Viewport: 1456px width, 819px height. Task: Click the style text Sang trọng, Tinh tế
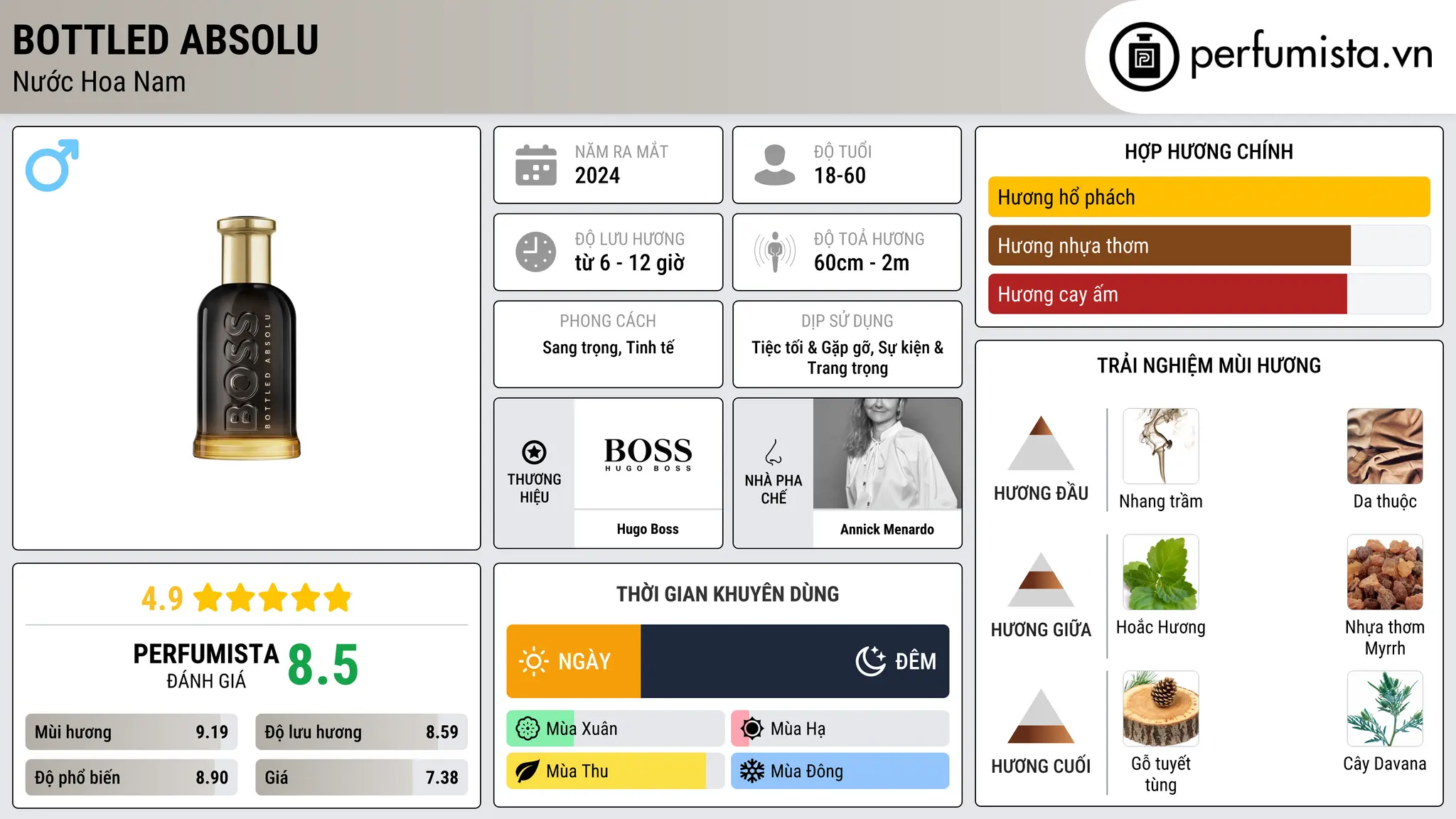[608, 348]
